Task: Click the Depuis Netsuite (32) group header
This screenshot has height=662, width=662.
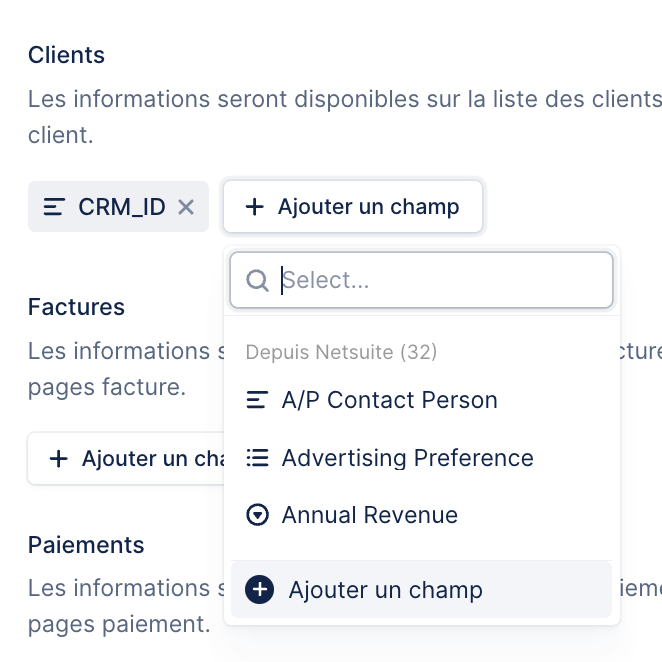Action: click(341, 352)
